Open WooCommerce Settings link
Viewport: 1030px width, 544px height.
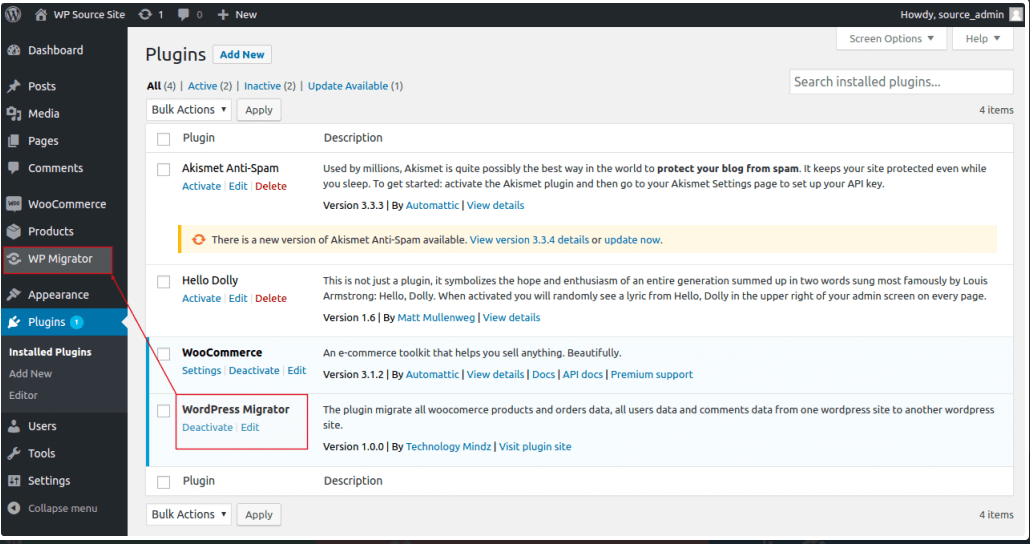(x=202, y=371)
